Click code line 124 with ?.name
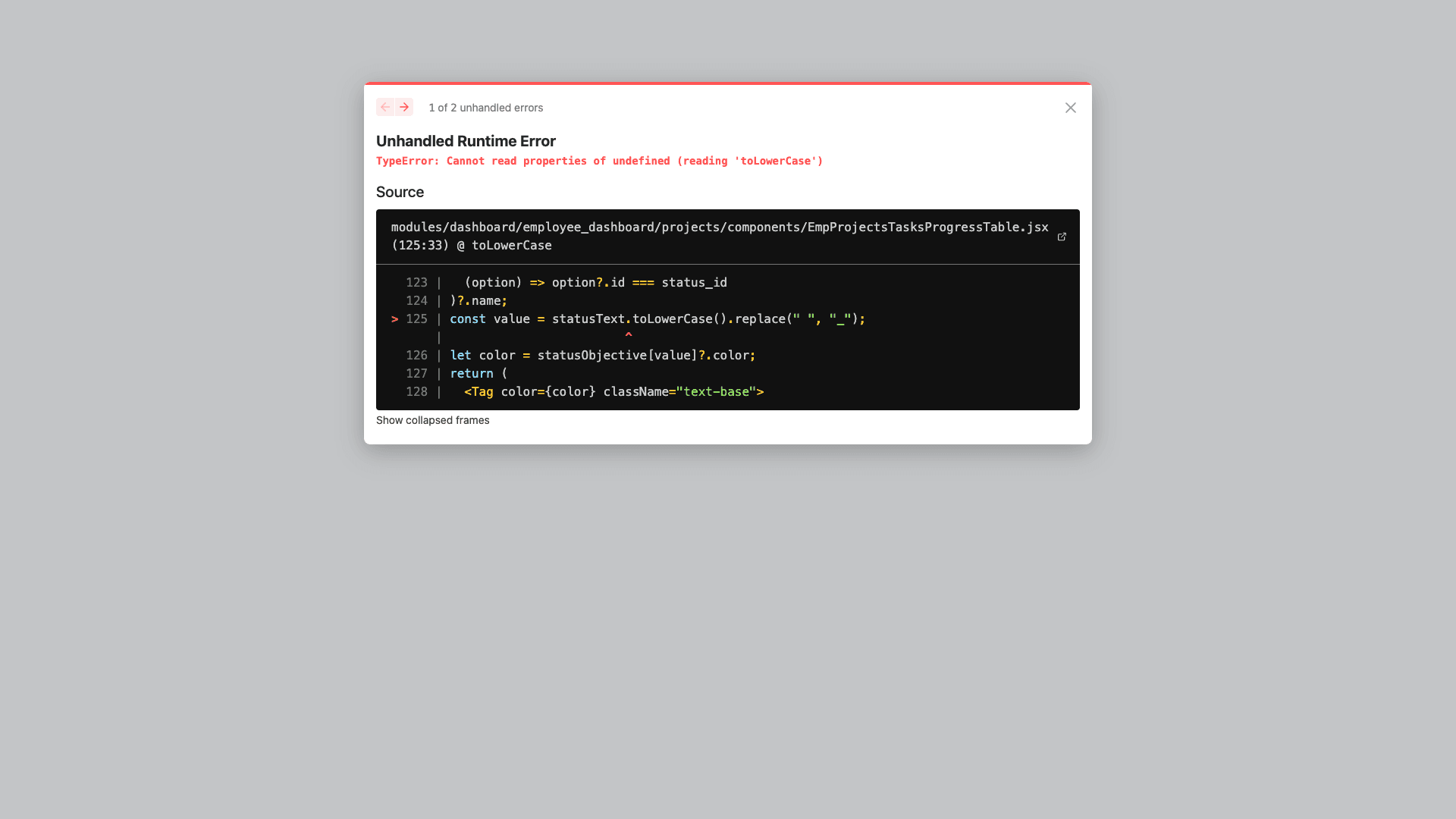The width and height of the screenshot is (1456, 819). pyautogui.click(x=479, y=301)
